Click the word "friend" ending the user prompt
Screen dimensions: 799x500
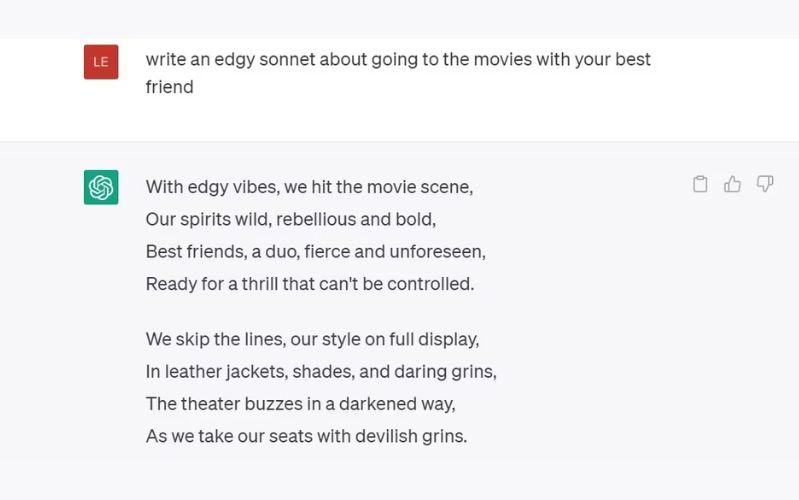pyautogui.click(x=169, y=87)
